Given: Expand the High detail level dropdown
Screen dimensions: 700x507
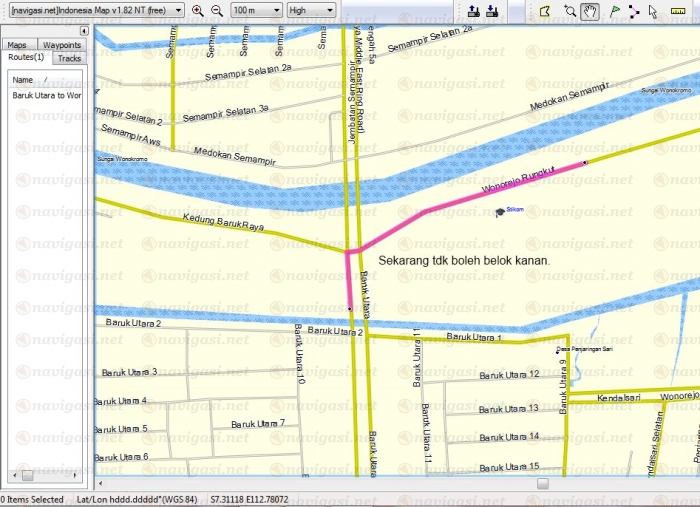Looking at the screenshot, I should tap(310, 10).
